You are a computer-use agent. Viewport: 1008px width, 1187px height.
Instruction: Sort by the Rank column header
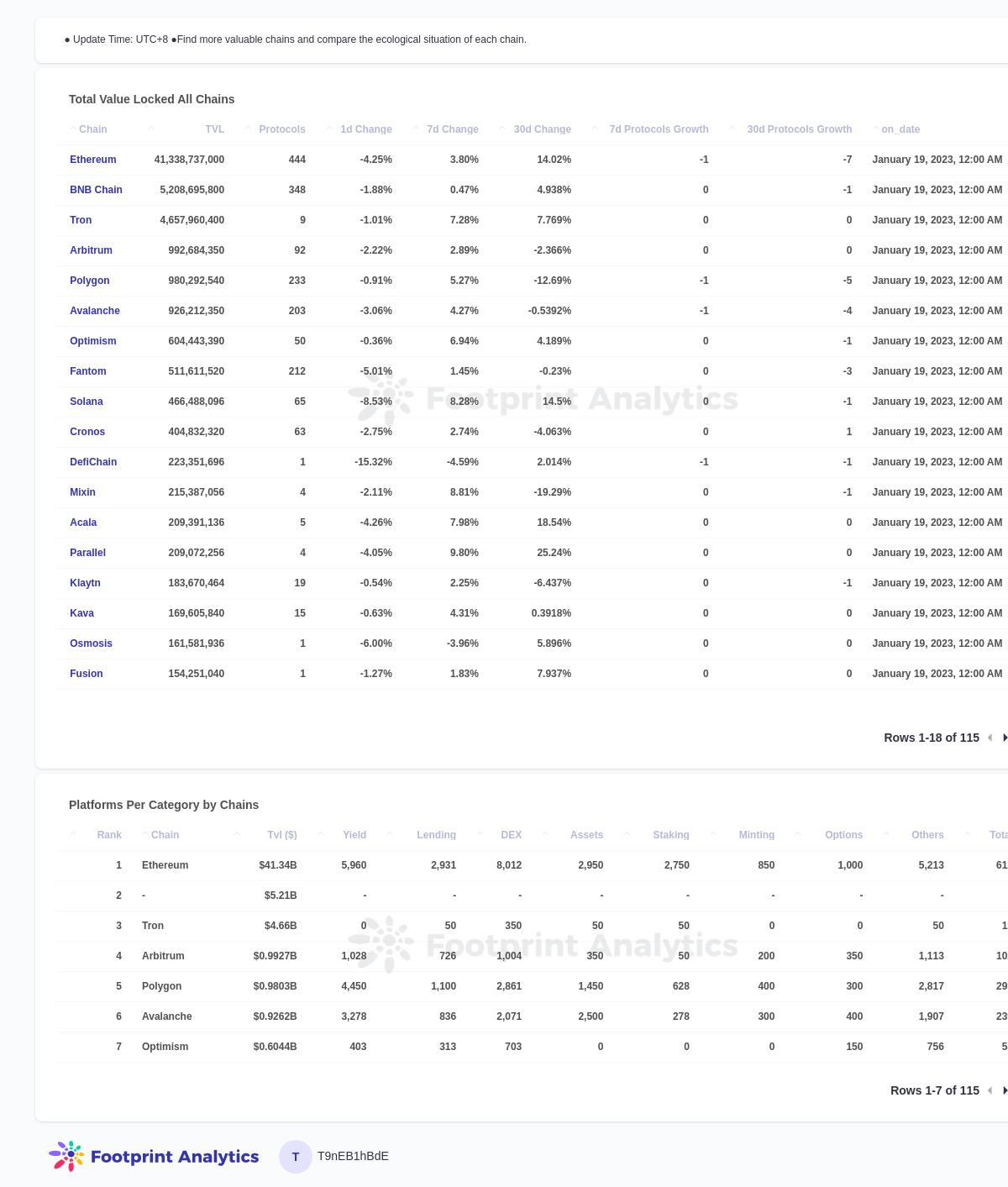109,835
